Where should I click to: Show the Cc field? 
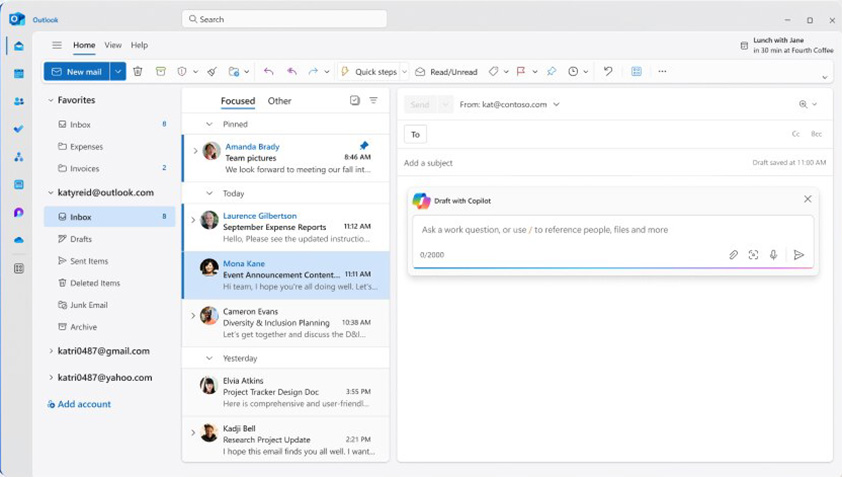796,134
